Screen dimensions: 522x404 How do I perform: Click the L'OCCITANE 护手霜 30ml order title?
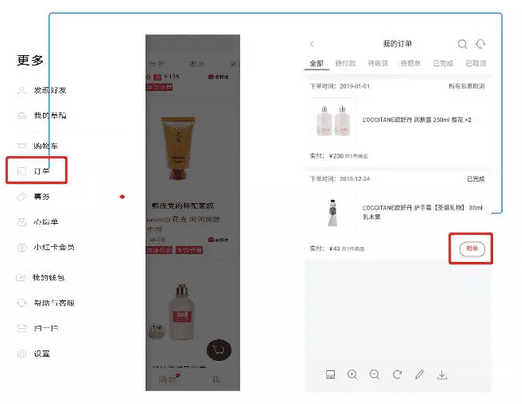[422, 212]
